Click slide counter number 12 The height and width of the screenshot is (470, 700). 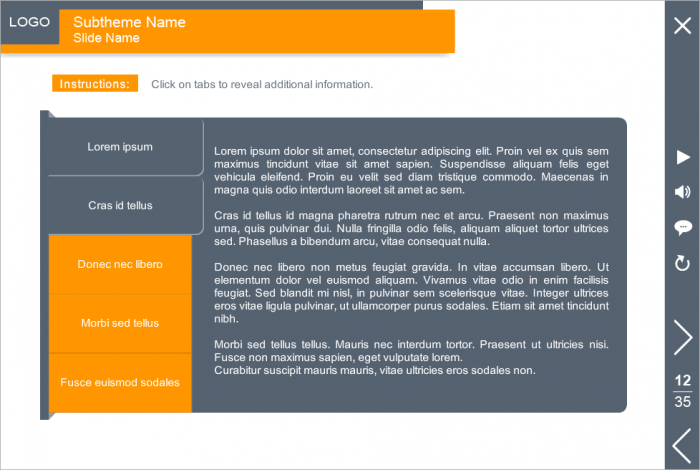click(683, 380)
